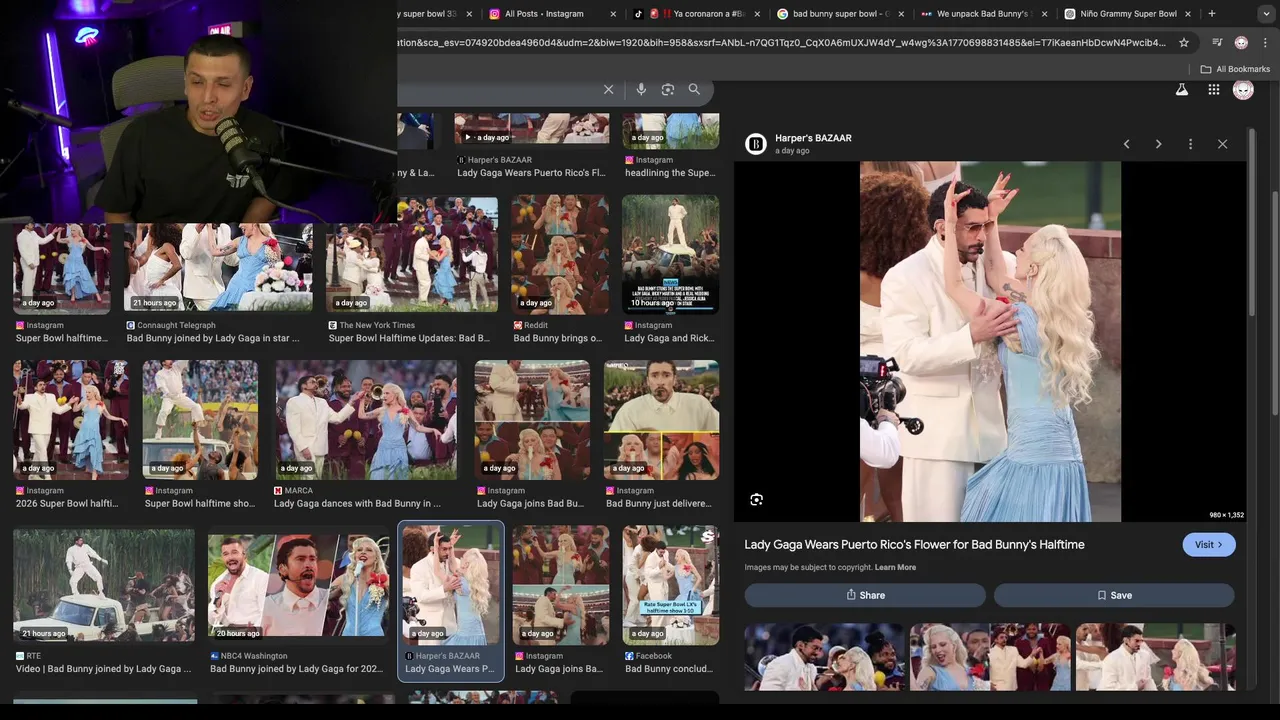Switch to We unpack Bad Bunny's tab
The height and width of the screenshot is (720, 1280).
click(x=982, y=14)
